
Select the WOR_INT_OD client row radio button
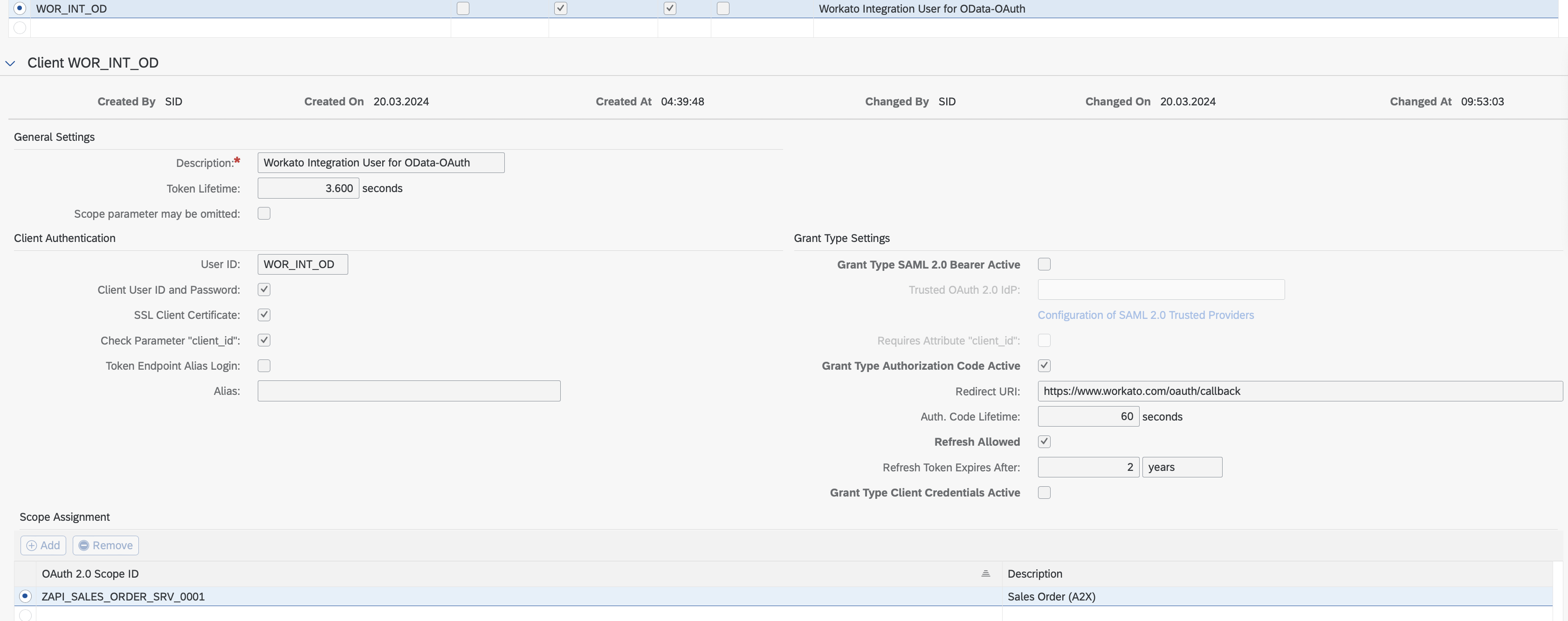[20, 8]
